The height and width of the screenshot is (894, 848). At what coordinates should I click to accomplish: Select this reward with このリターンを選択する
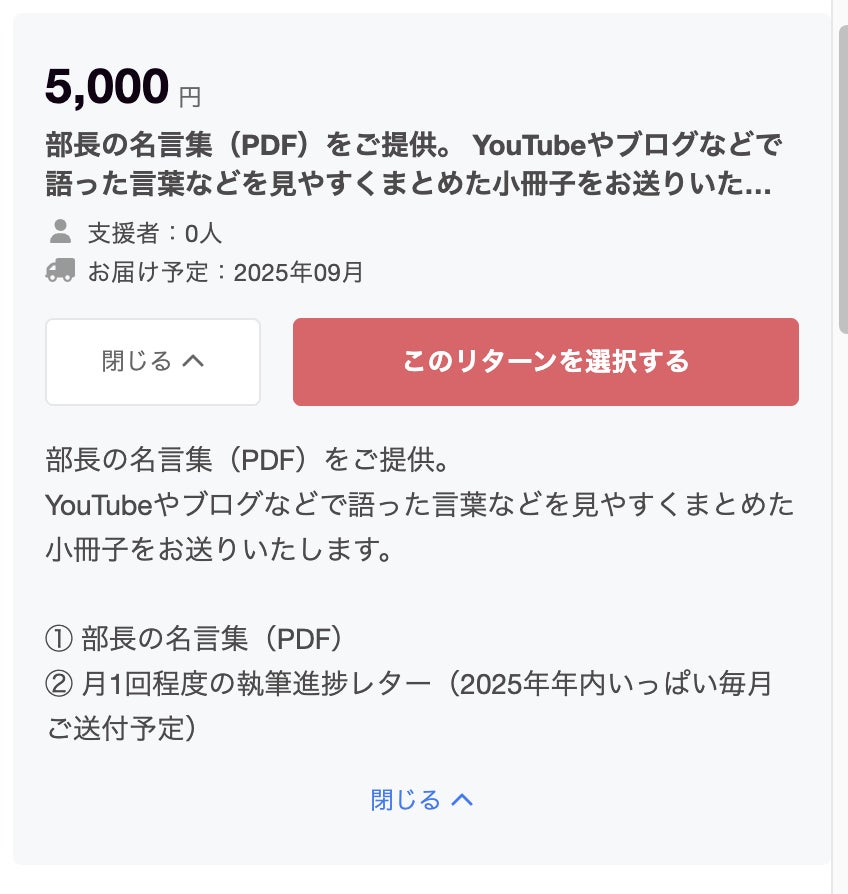coord(545,362)
